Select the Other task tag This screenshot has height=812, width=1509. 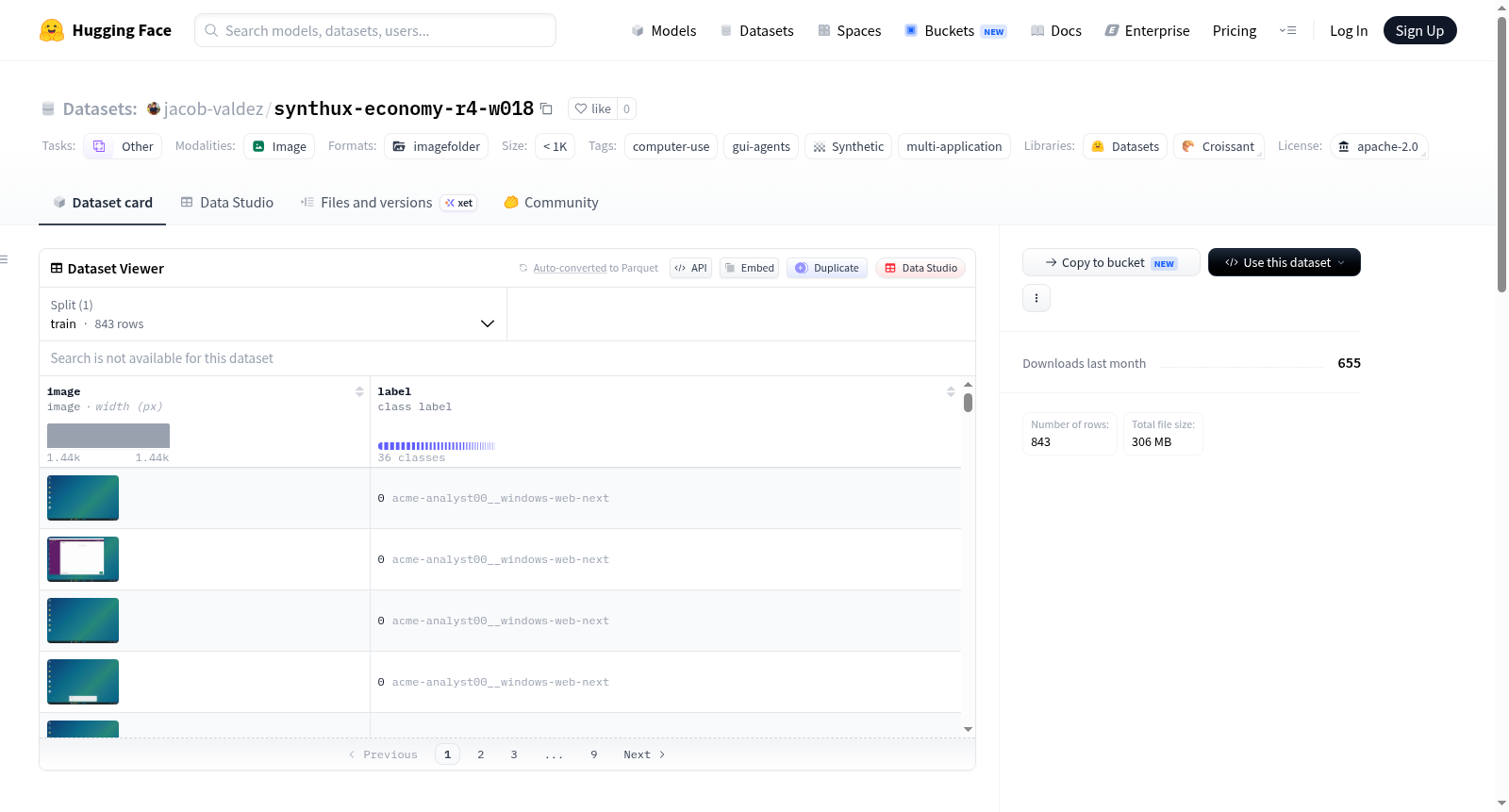124,146
